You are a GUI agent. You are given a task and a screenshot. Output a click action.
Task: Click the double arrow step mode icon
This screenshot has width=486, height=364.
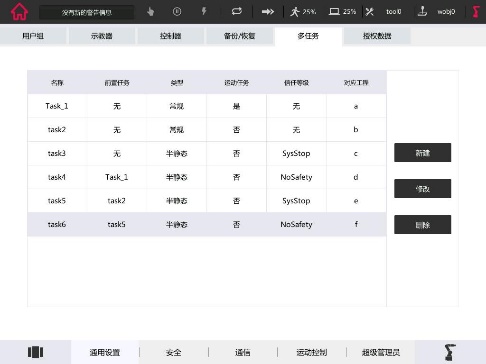pyautogui.click(x=268, y=12)
